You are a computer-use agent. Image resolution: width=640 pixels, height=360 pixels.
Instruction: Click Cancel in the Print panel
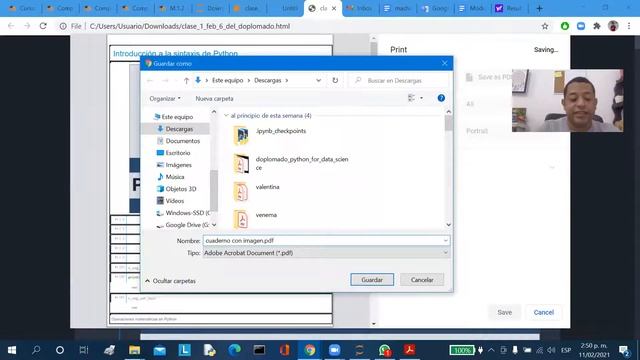(x=544, y=312)
